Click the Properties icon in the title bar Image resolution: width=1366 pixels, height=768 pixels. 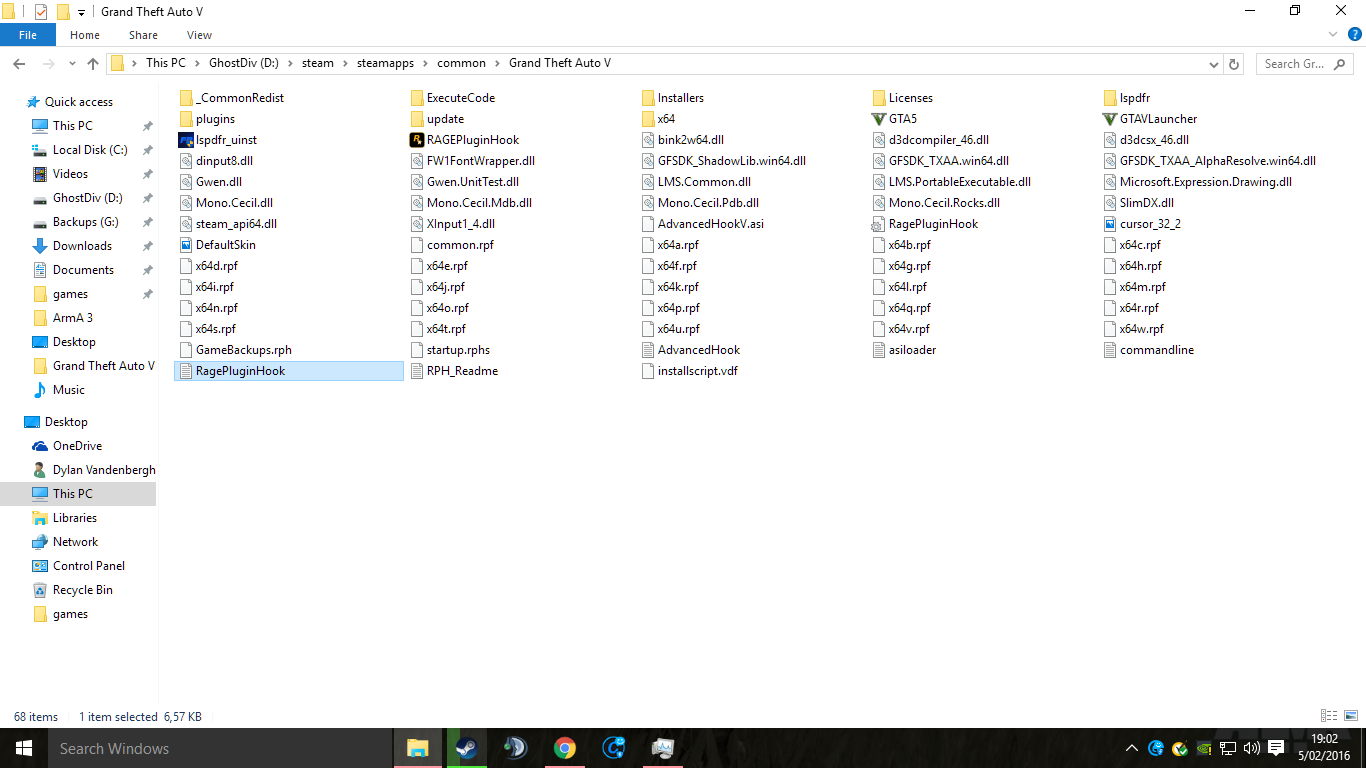[41, 12]
